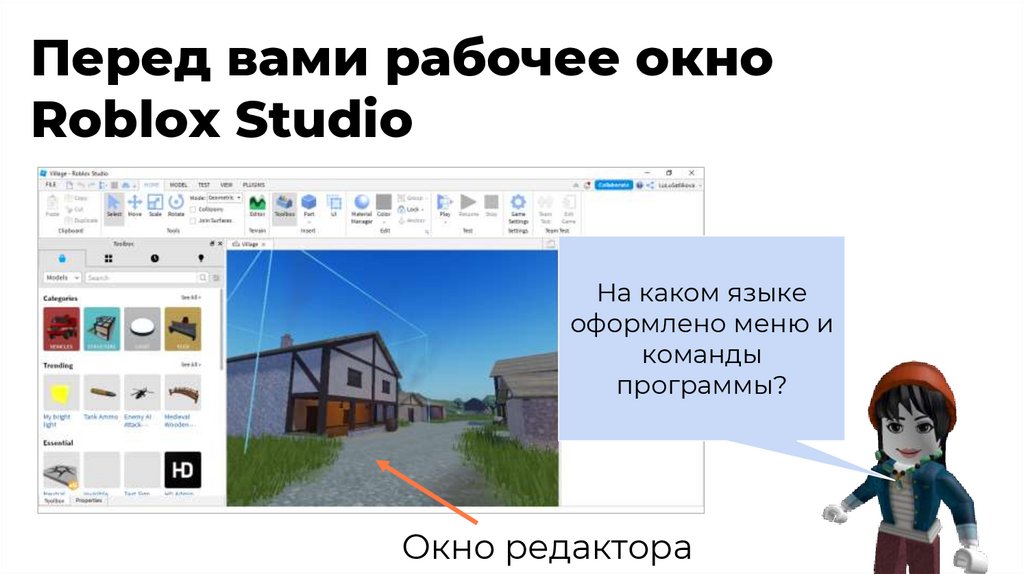1024x574 pixels.
Task: Click See All next to Categories
Action: 191,298
